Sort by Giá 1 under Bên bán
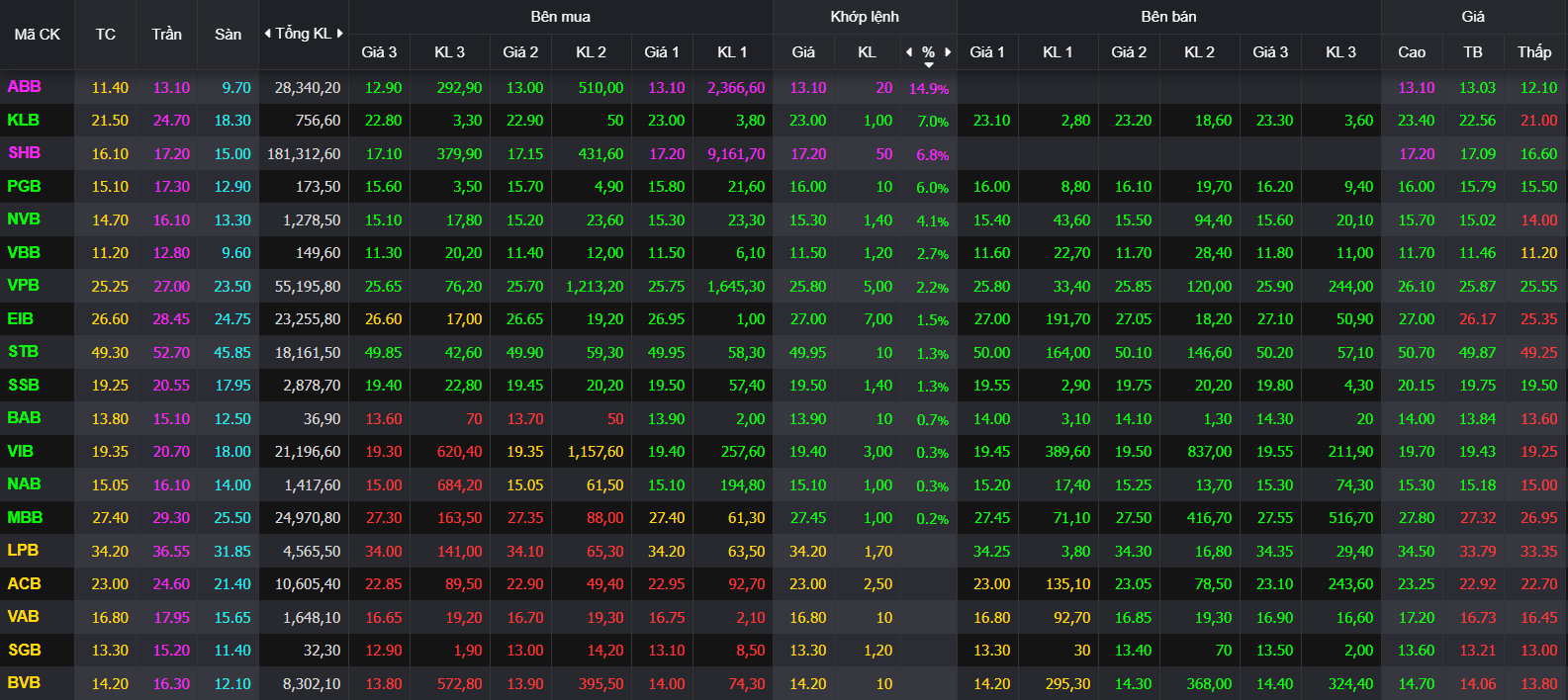1568x700 pixels. click(987, 51)
